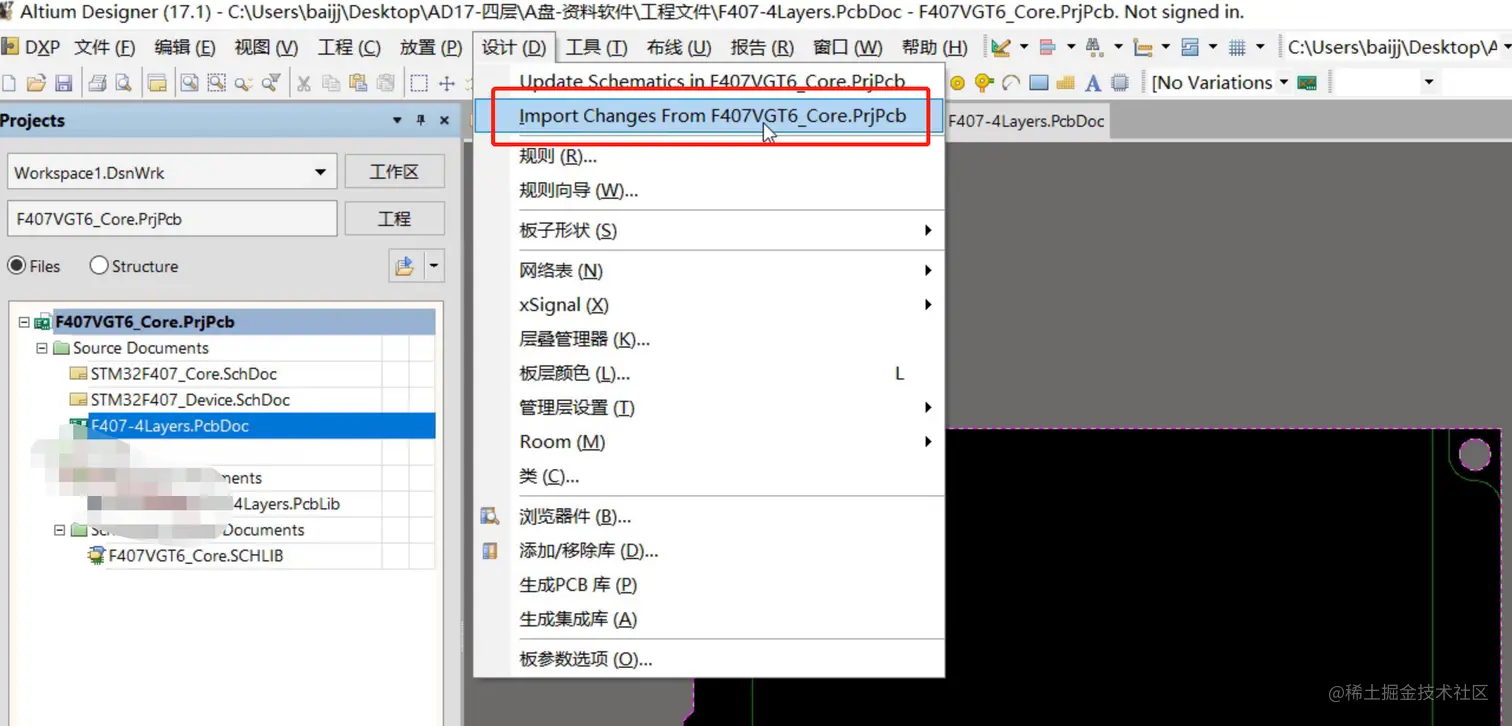Collapse the F407VGT6_Core.PrjPcb tree node
This screenshot has width=1512, height=726.
pyautogui.click(x=24, y=322)
